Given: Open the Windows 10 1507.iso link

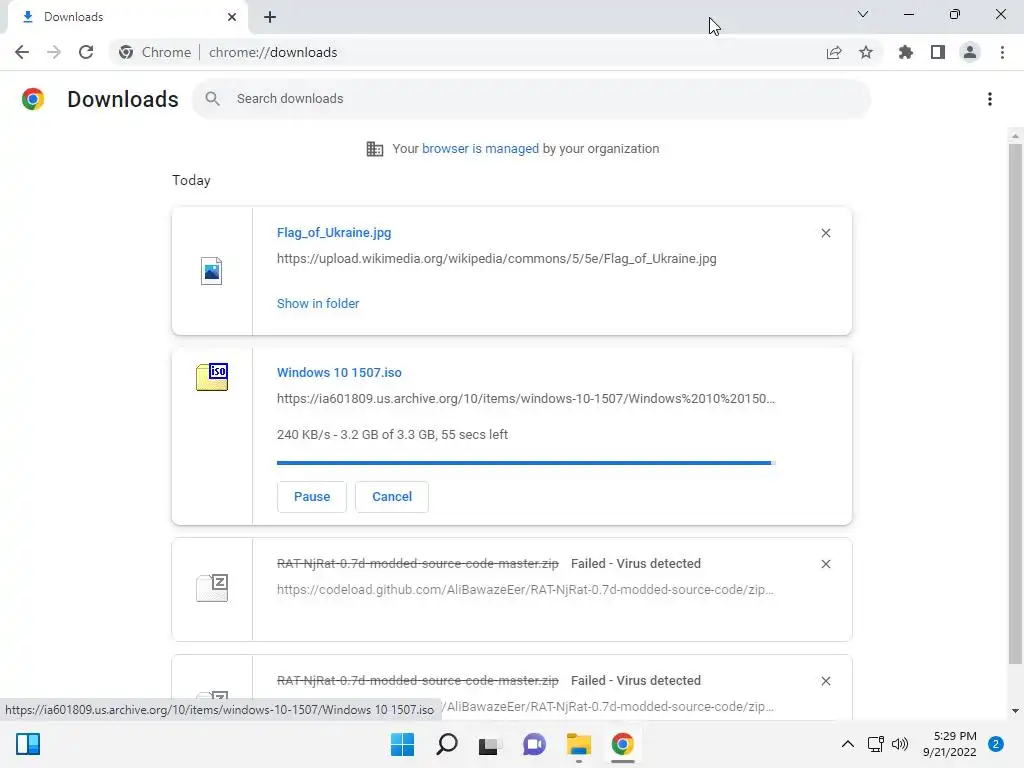Looking at the screenshot, I should click(x=339, y=373).
